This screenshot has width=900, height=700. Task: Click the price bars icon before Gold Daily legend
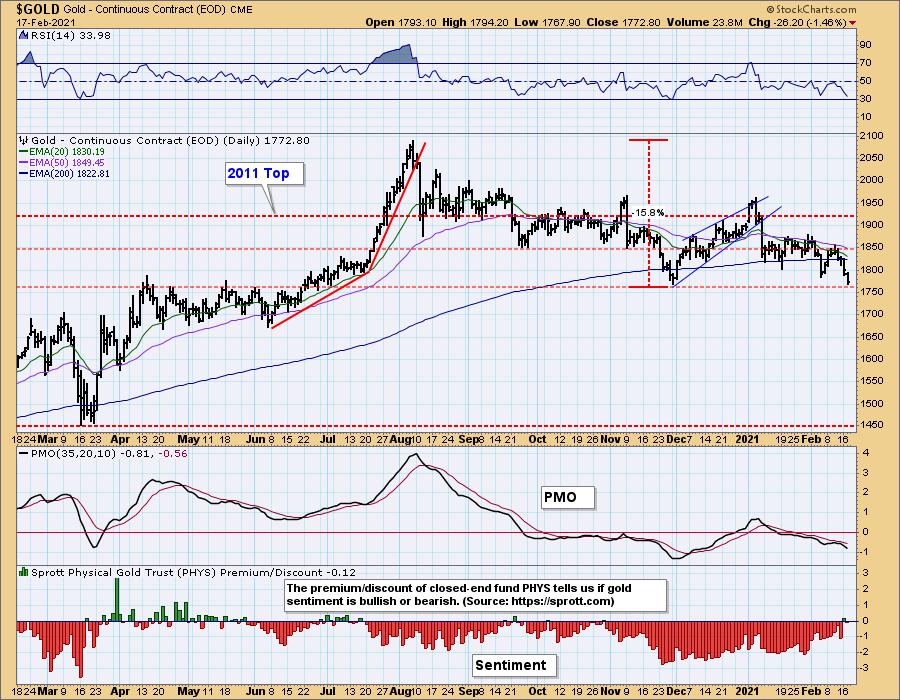[x=24, y=140]
